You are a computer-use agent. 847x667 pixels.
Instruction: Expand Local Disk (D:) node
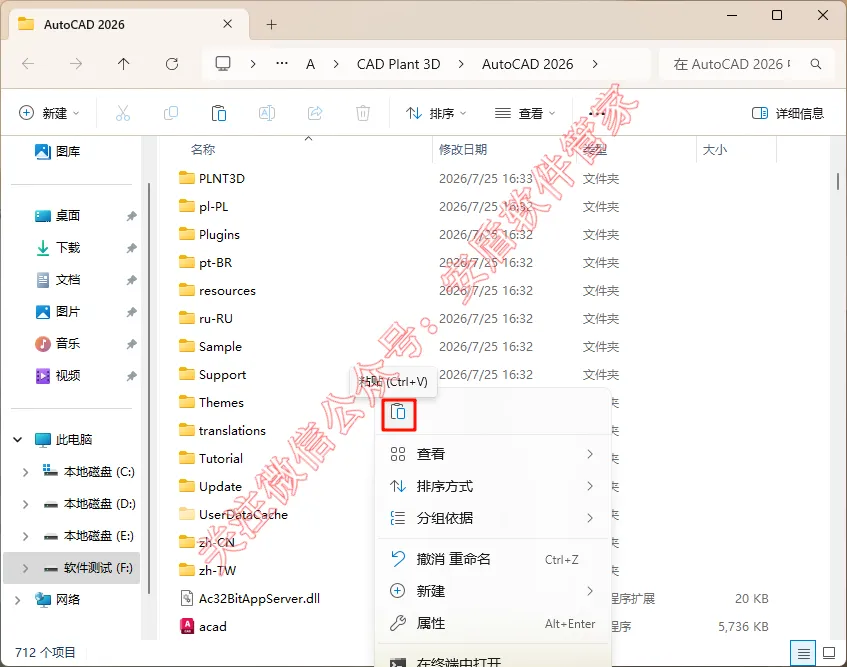pos(25,504)
